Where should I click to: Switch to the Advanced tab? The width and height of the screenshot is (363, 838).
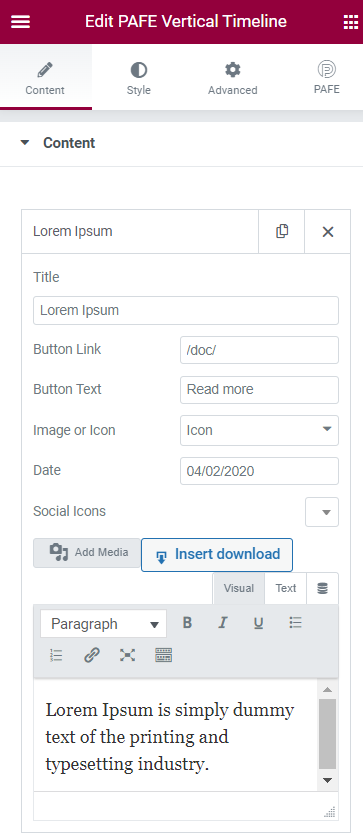pos(233,77)
